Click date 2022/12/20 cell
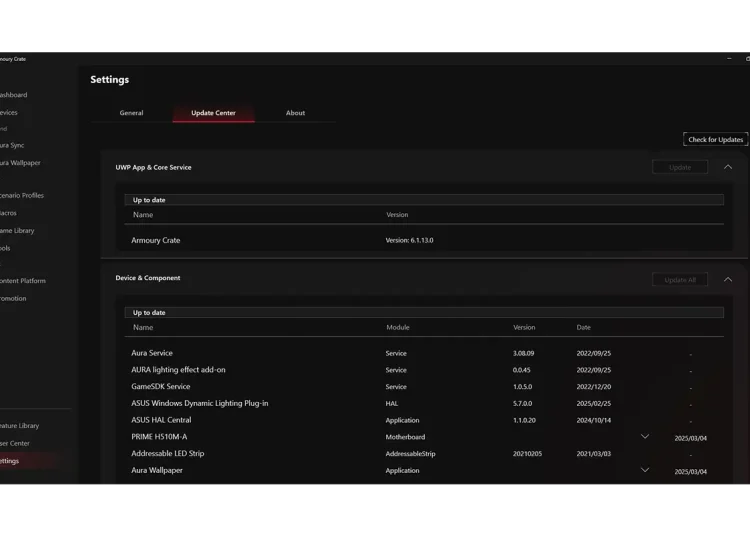750x536 pixels. pyautogui.click(x=594, y=387)
